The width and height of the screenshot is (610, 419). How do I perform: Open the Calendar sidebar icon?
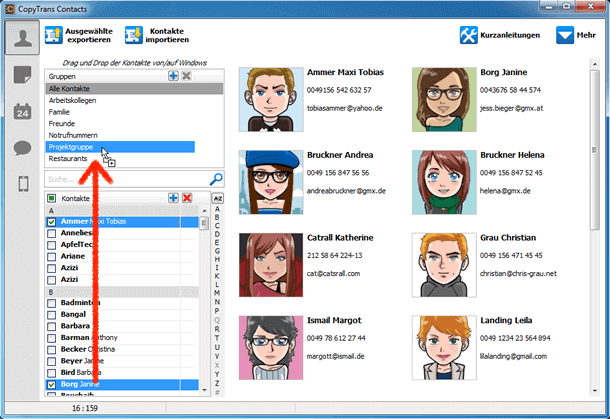[x=23, y=112]
